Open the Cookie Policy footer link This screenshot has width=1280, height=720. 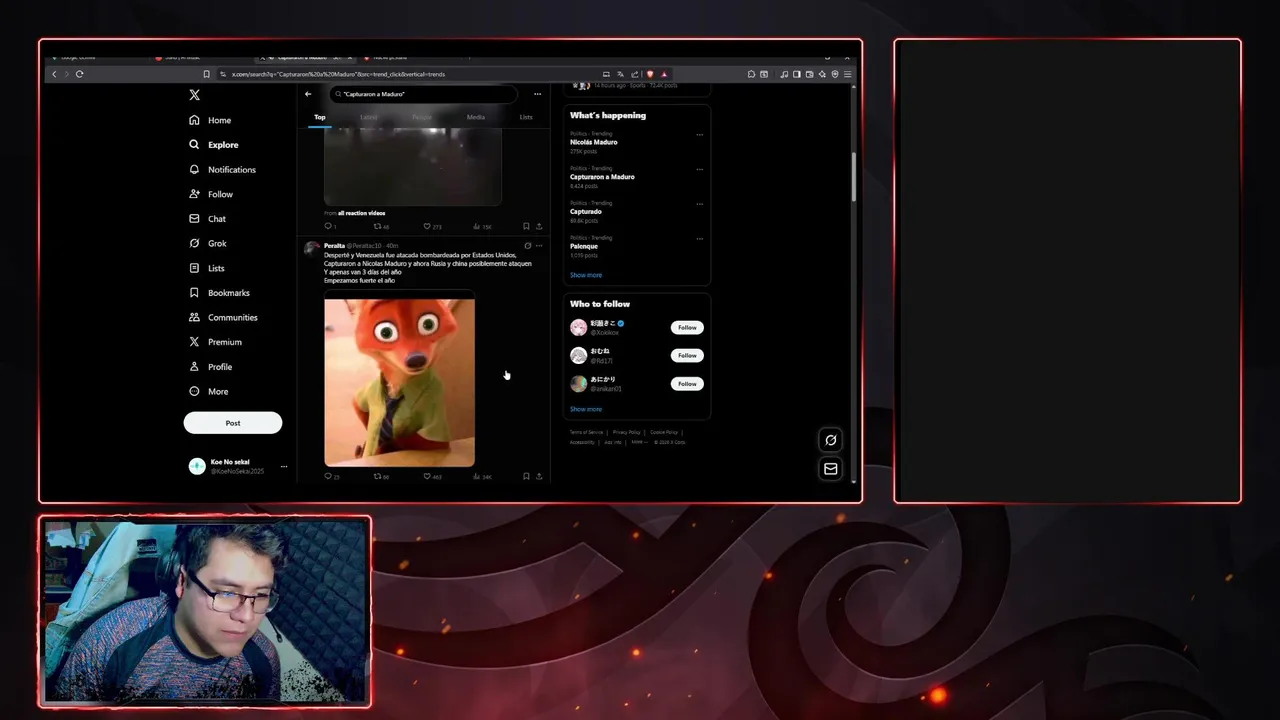click(x=664, y=432)
